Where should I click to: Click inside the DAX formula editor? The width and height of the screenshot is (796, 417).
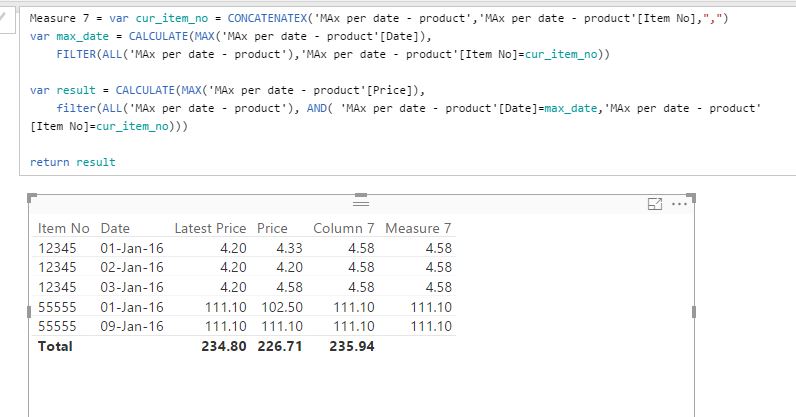[x=407, y=90]
